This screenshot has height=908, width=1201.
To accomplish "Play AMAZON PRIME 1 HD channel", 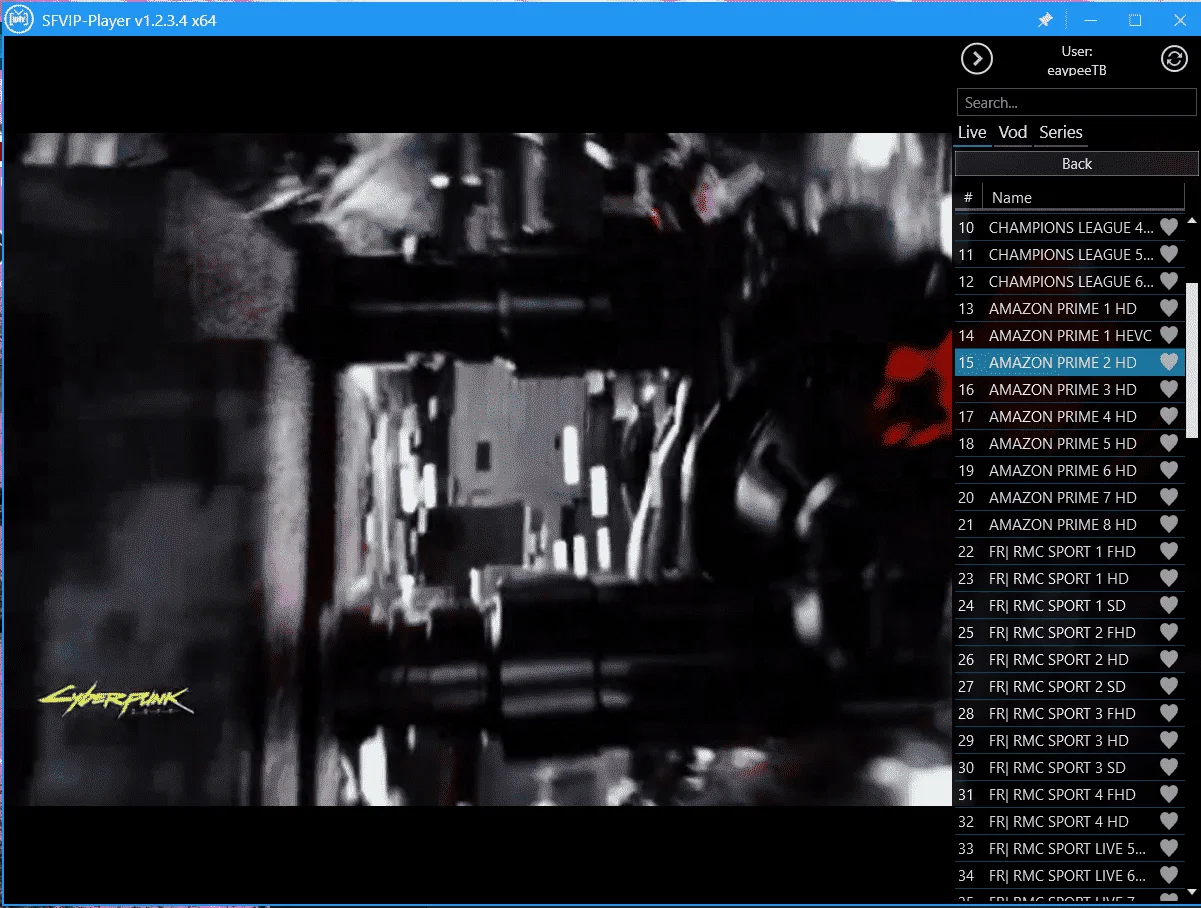I will coord(1070,308).
